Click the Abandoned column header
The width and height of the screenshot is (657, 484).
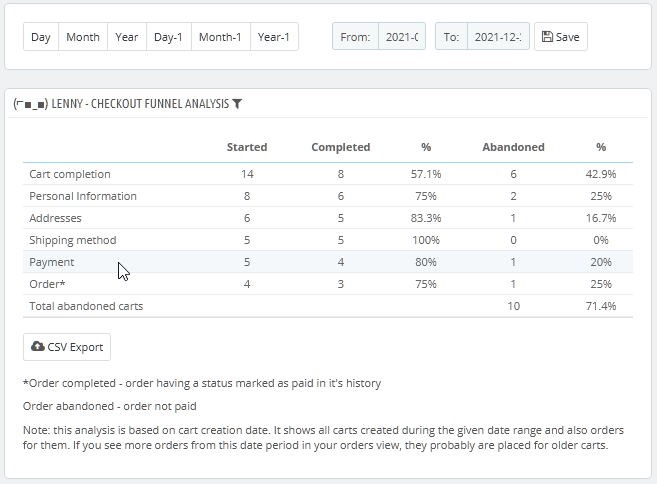513,147
